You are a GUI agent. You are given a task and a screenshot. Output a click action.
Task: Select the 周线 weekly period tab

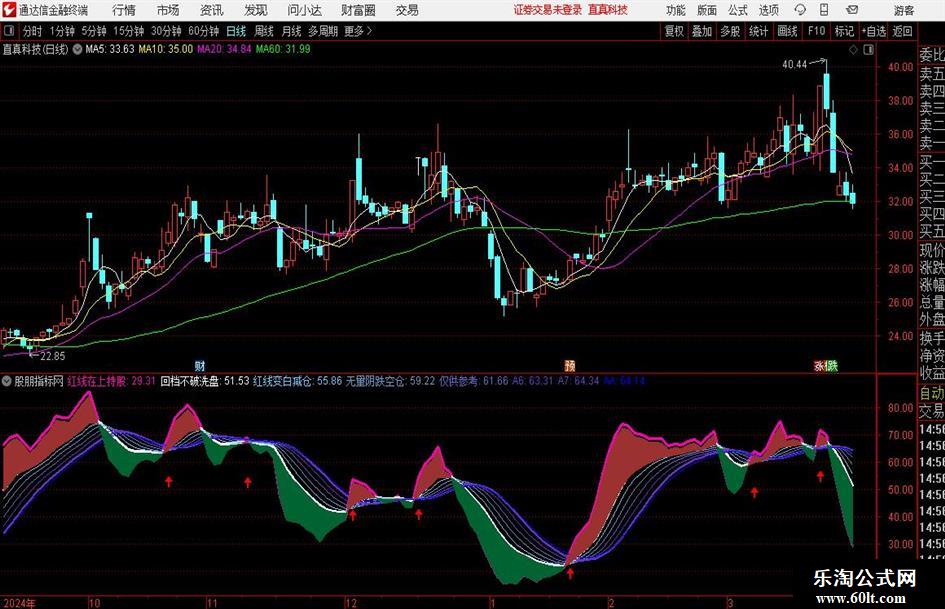coord(264,31)
